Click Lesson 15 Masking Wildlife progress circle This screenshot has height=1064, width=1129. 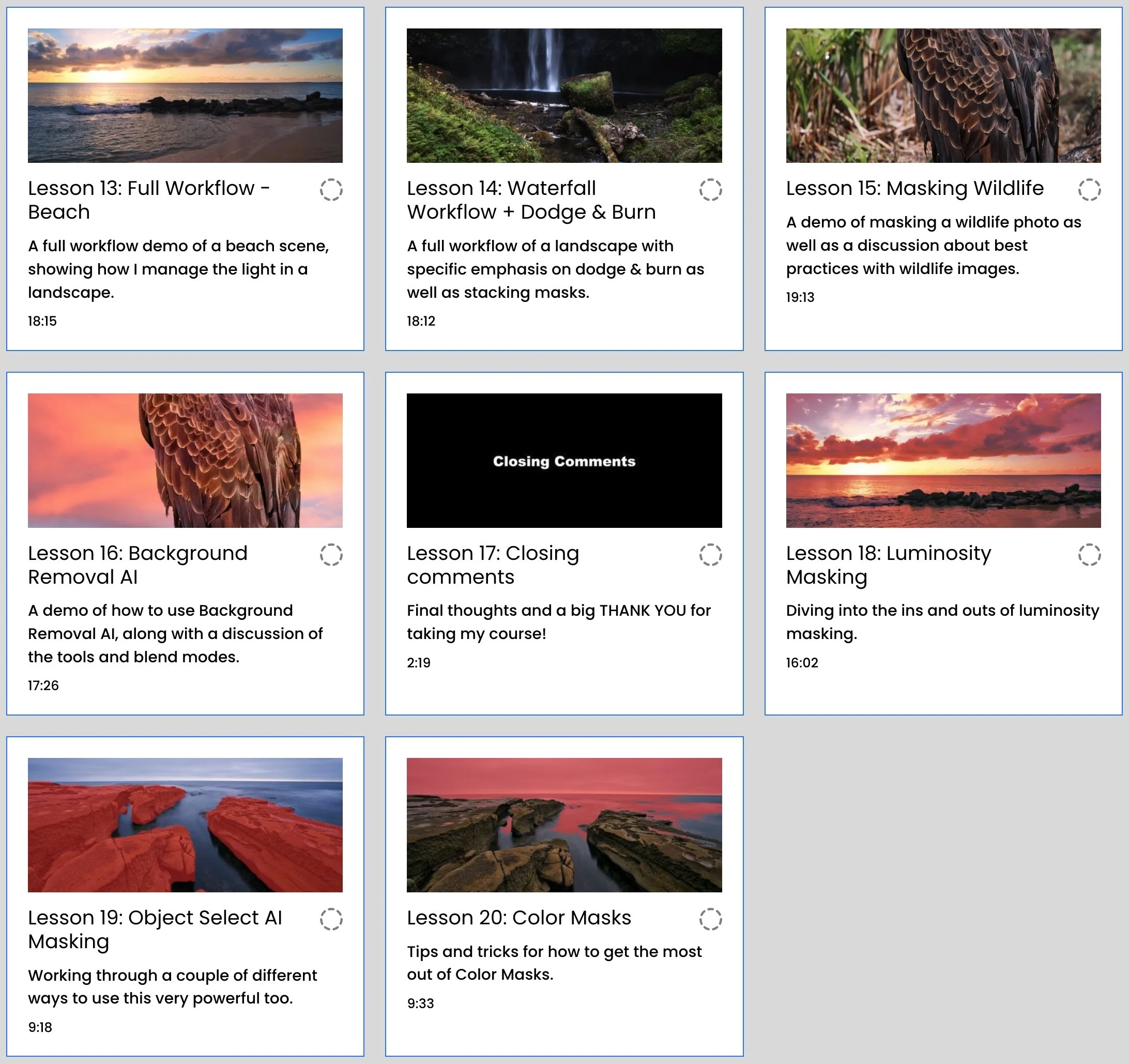coord(1089,190)
